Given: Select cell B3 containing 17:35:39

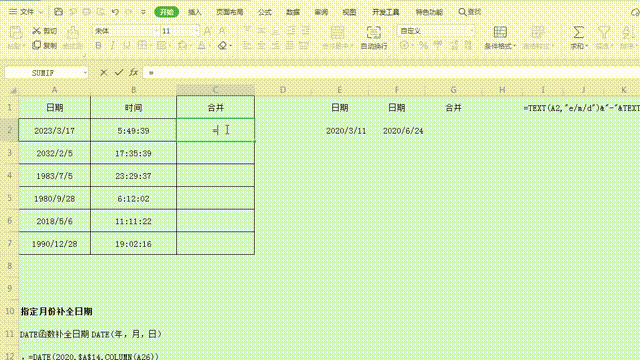Looking at the screenshot, I should [x=133, y=153].
